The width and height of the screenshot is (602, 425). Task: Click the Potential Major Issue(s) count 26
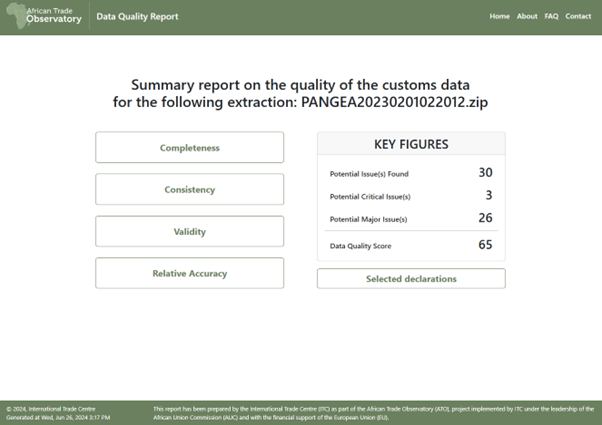coord(484,218)
